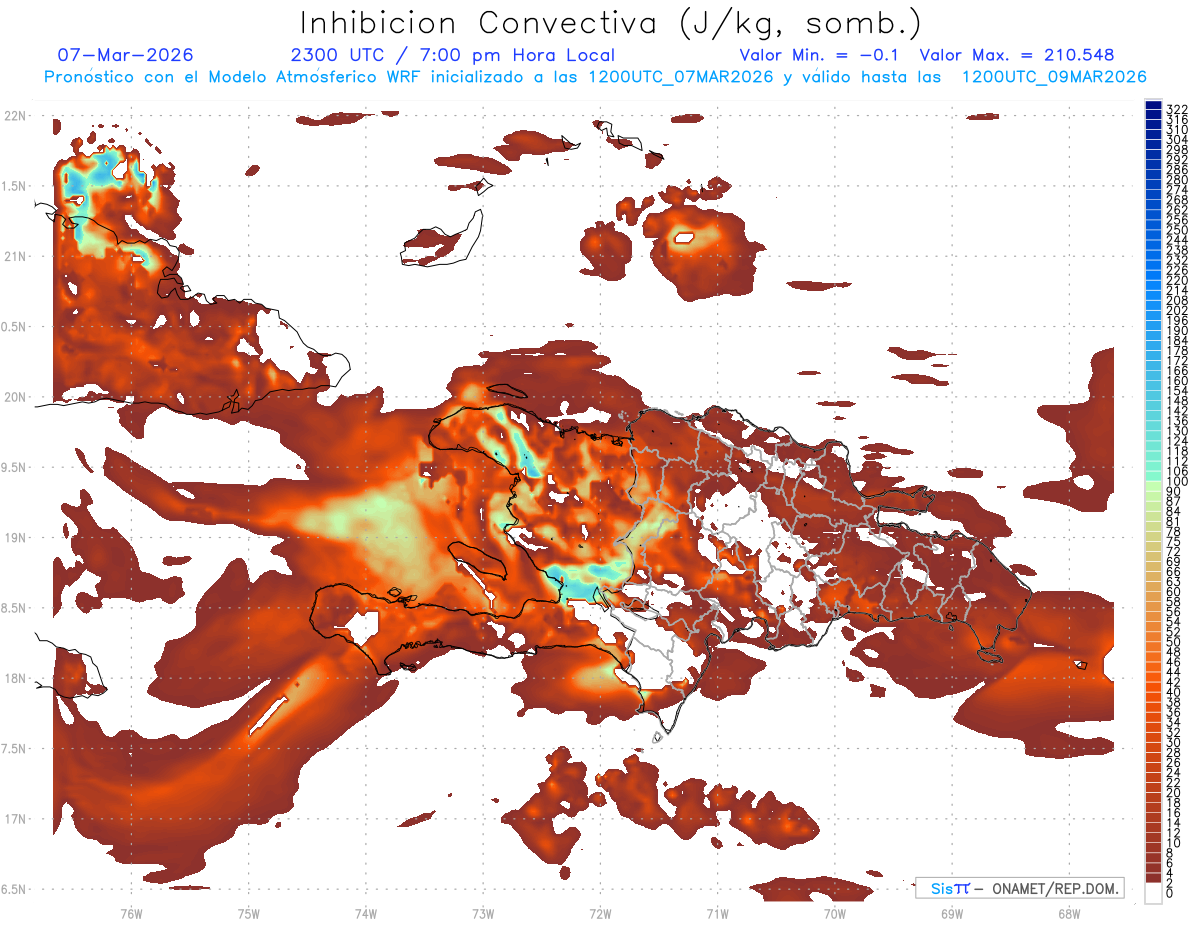The image size is (1200, 927).
Task: Click the '71W' longitude label
Action: point(717,914)
